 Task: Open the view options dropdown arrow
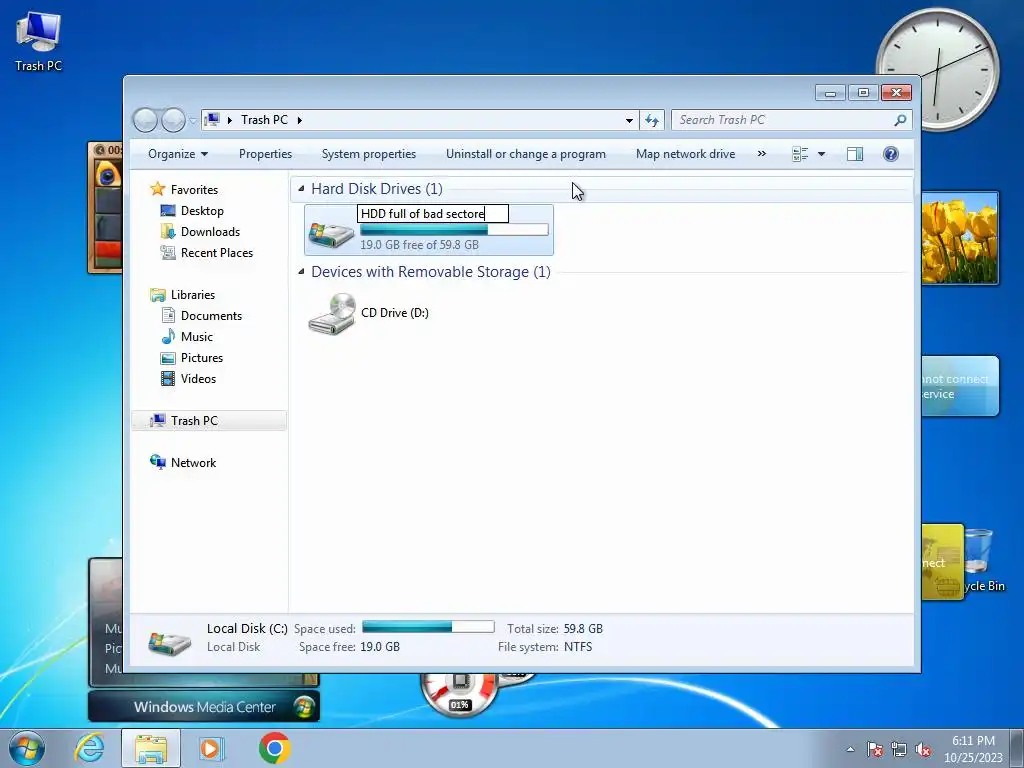pyautogui.click(x=822, y=154)
